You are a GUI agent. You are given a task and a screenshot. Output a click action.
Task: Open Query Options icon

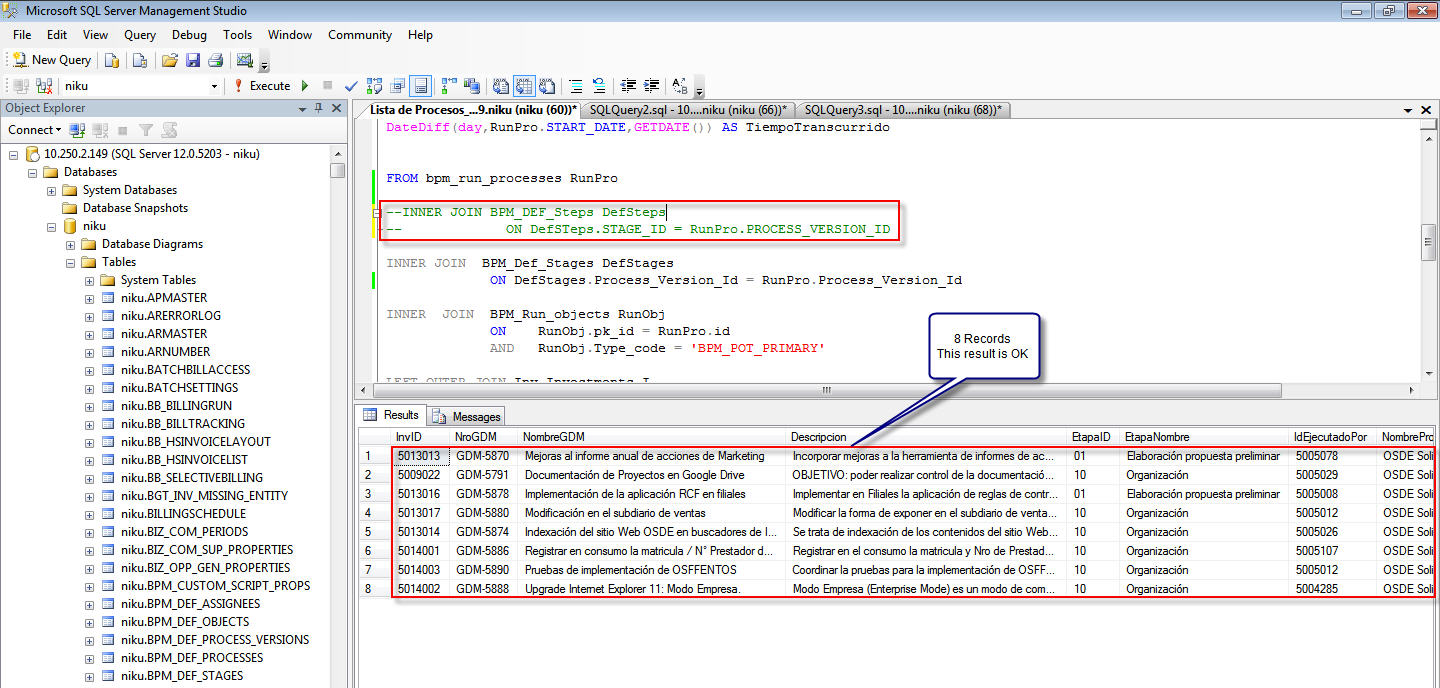click(398, 86)
